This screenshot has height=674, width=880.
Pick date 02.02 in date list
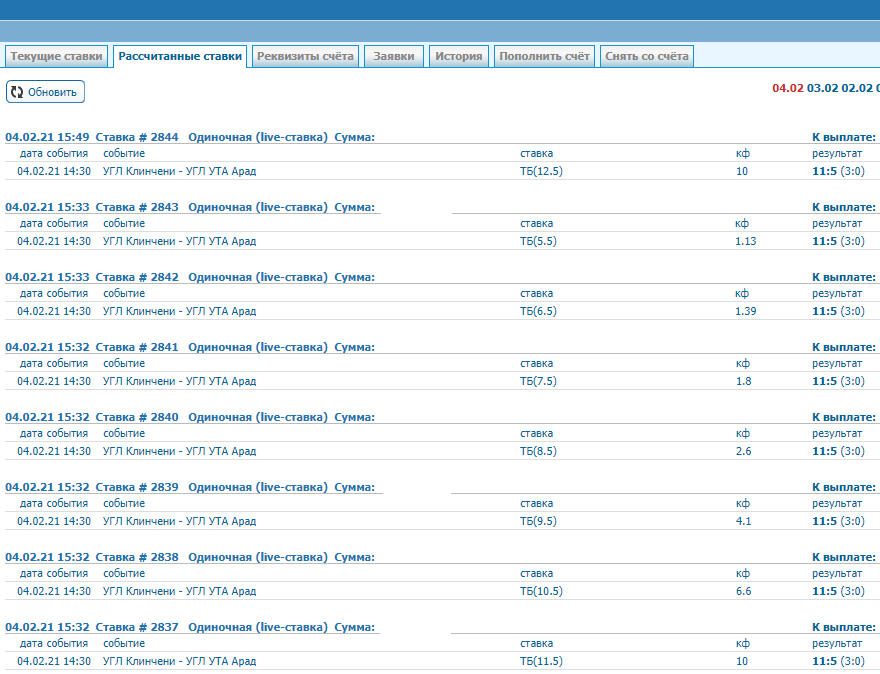point(857,88)
